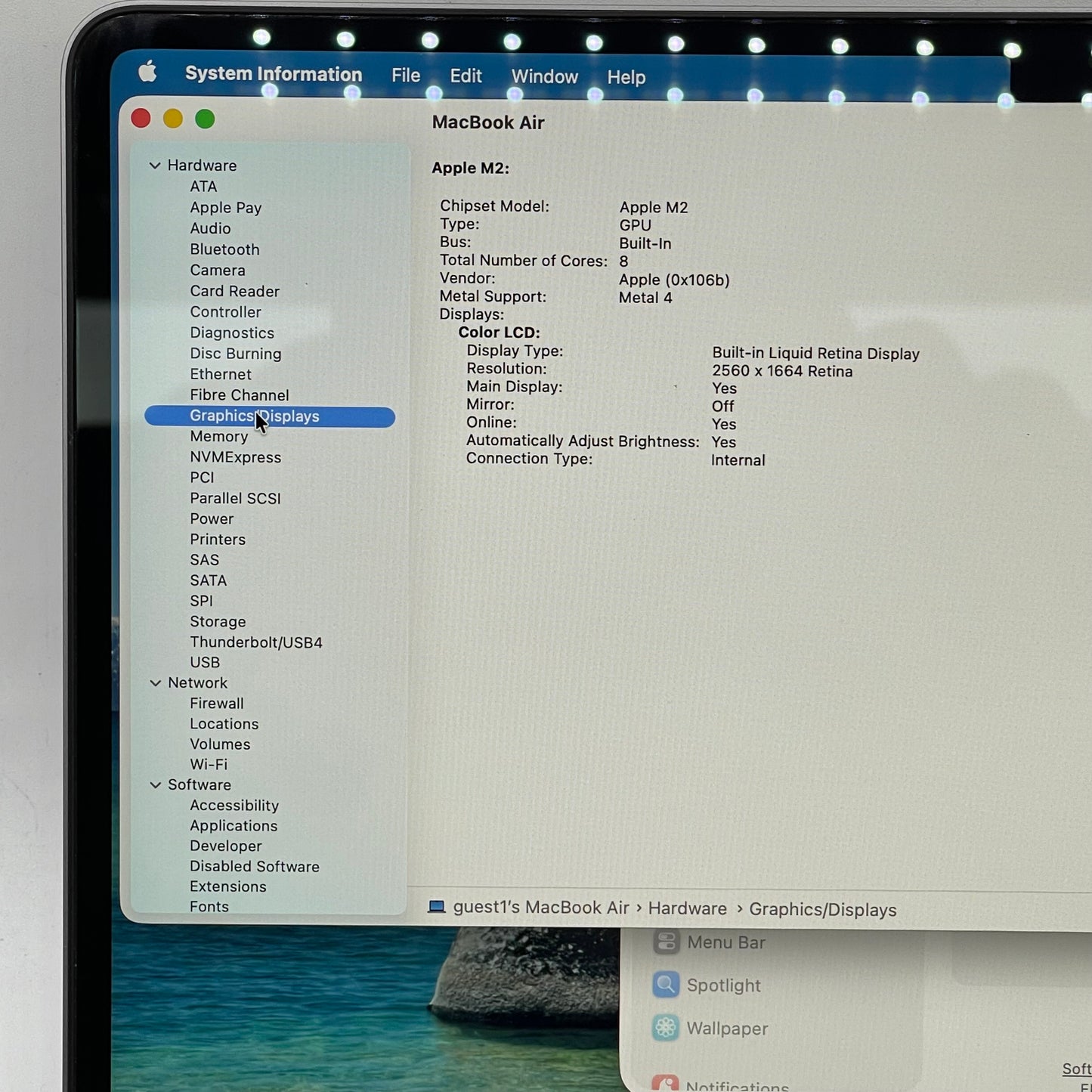Select Wi-Fi under Network
This screenshot has height=1092, width=1092.
click(x=209, y=765)
